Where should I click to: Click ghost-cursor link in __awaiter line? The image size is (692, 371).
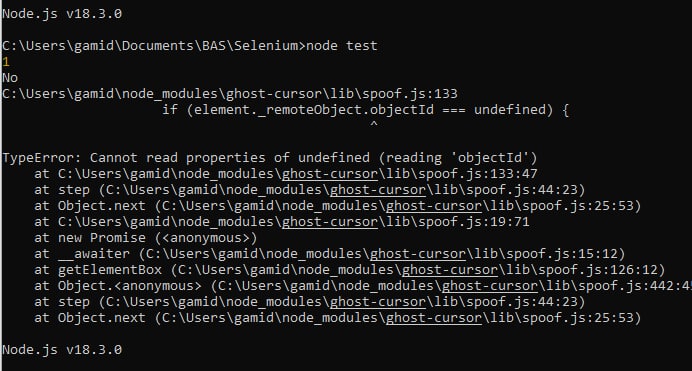pyautogui.click(x=418, y=254)
